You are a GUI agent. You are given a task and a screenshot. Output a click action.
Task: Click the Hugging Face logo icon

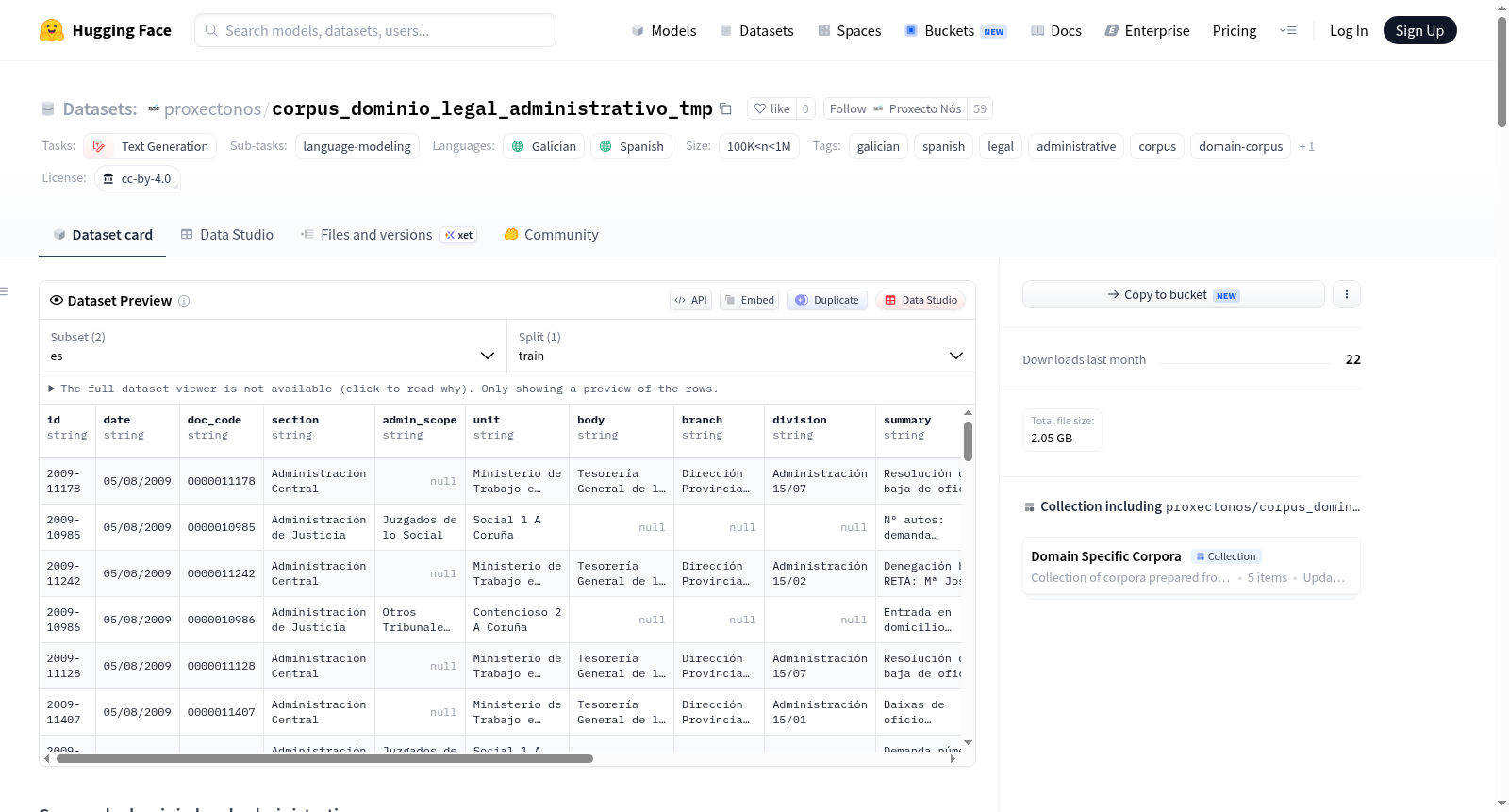(x=52, y=30)
